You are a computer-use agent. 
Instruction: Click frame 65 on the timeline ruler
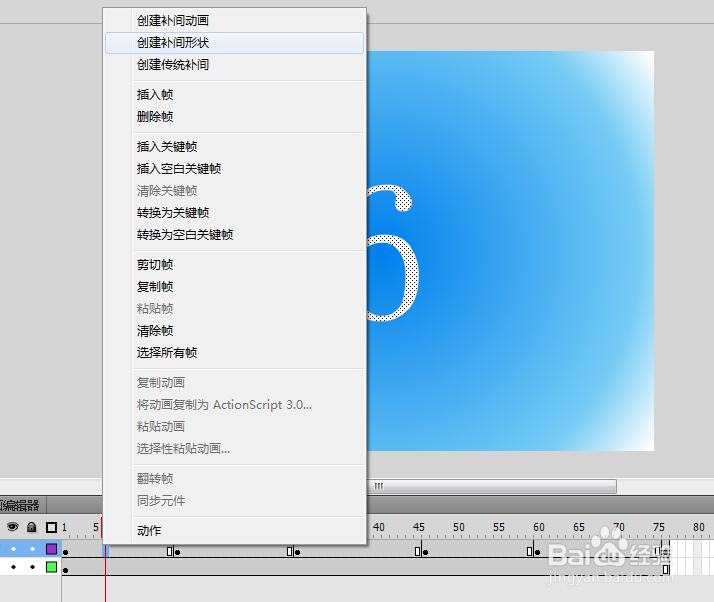point(579,527)
